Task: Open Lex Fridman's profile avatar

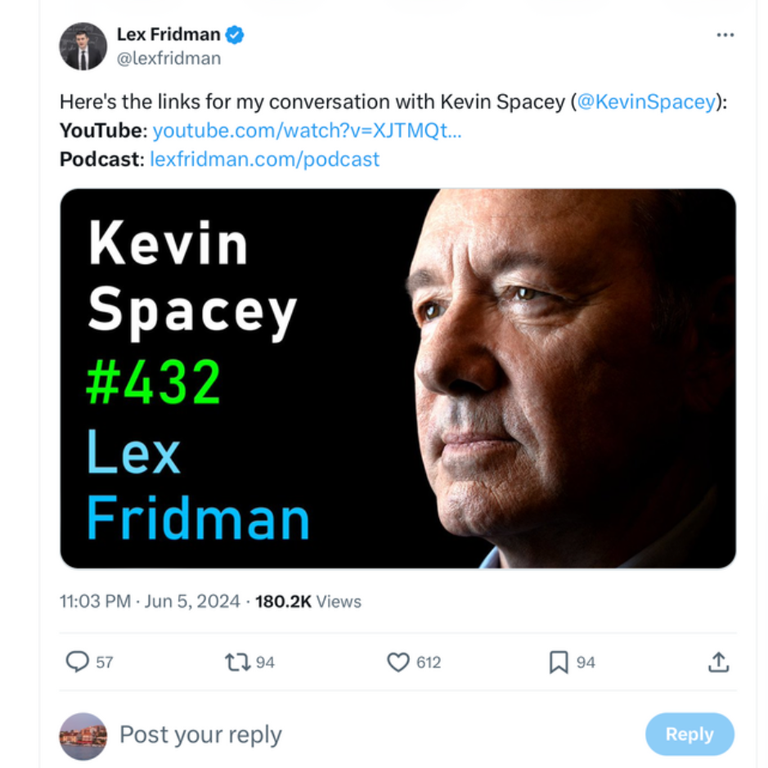Action: 83,46
